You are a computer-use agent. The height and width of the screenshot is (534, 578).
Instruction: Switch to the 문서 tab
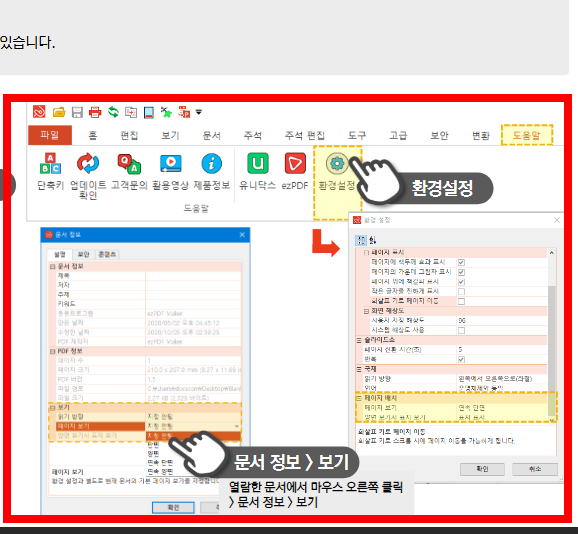coord(212,136)
